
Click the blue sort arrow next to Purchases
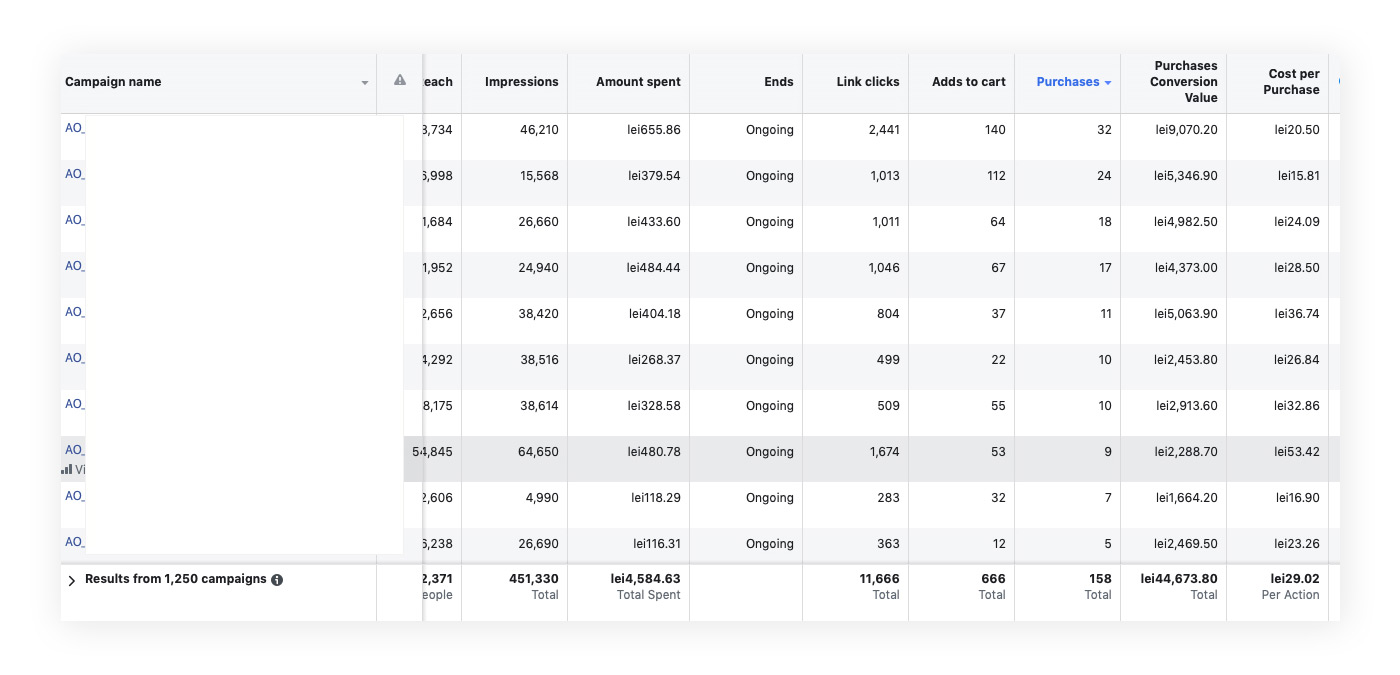tap(1108, 83)
